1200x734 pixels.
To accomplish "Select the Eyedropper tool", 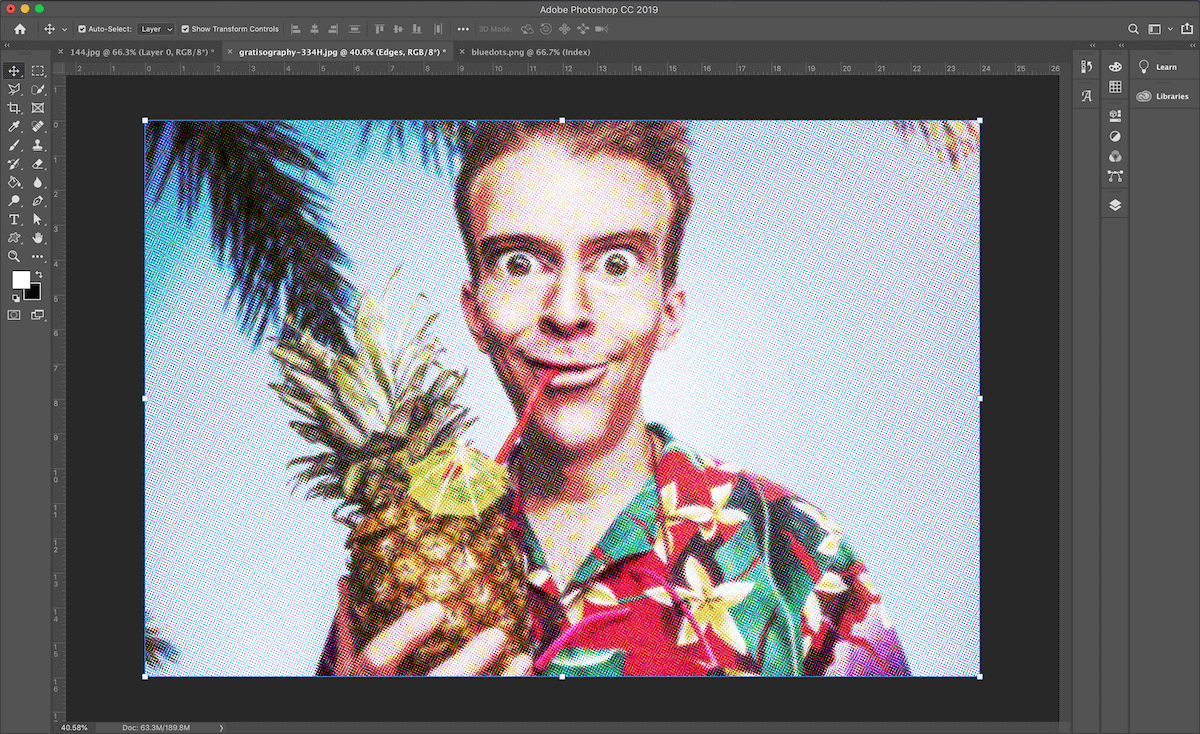I will pyautogui.click(x=14, y=126).
